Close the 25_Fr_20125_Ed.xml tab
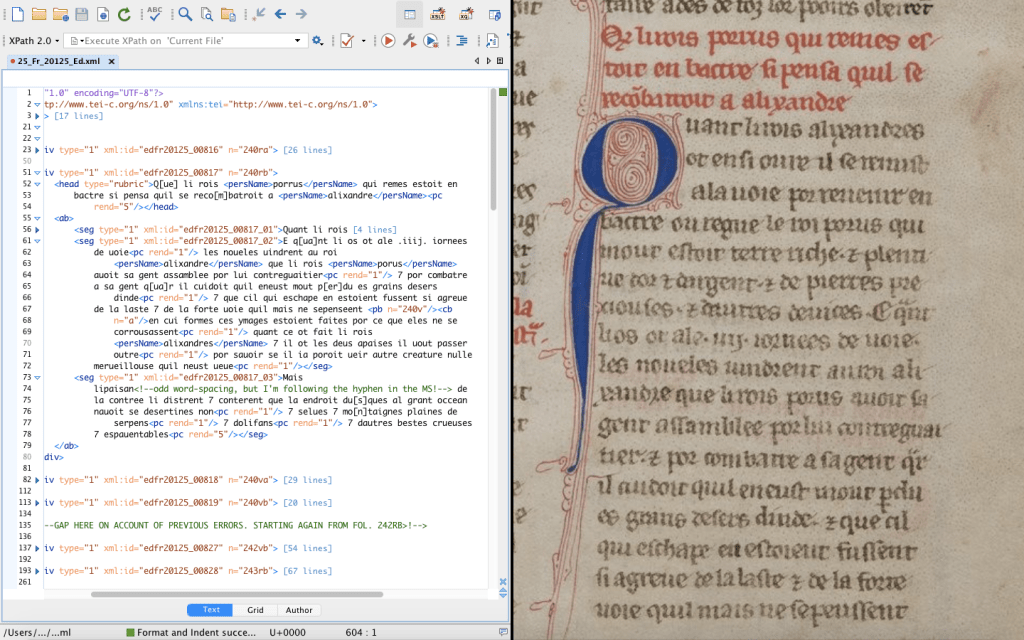 [112, 62]
